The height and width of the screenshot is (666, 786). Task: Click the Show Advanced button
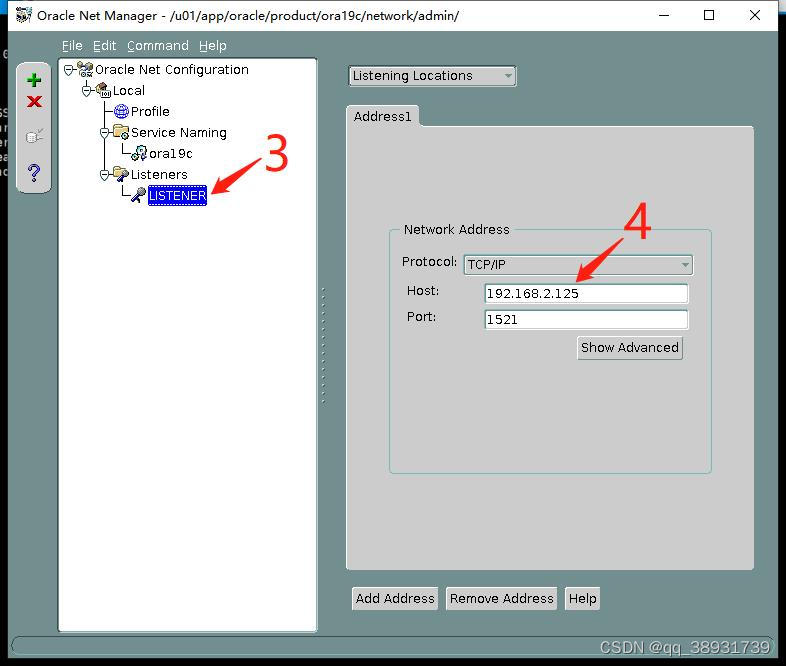click(630, 348)
